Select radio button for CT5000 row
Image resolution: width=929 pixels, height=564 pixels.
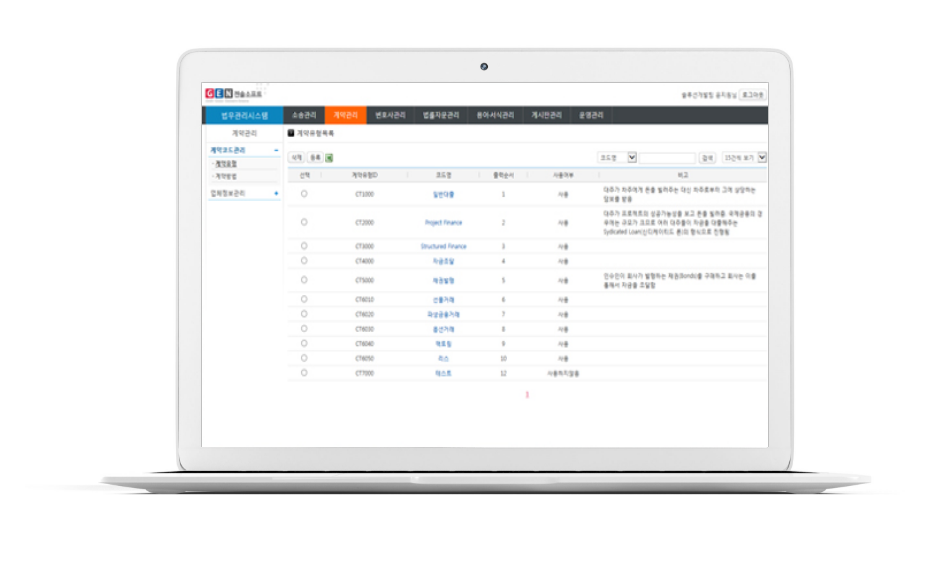pyautogui.click(x=304, y=281)
